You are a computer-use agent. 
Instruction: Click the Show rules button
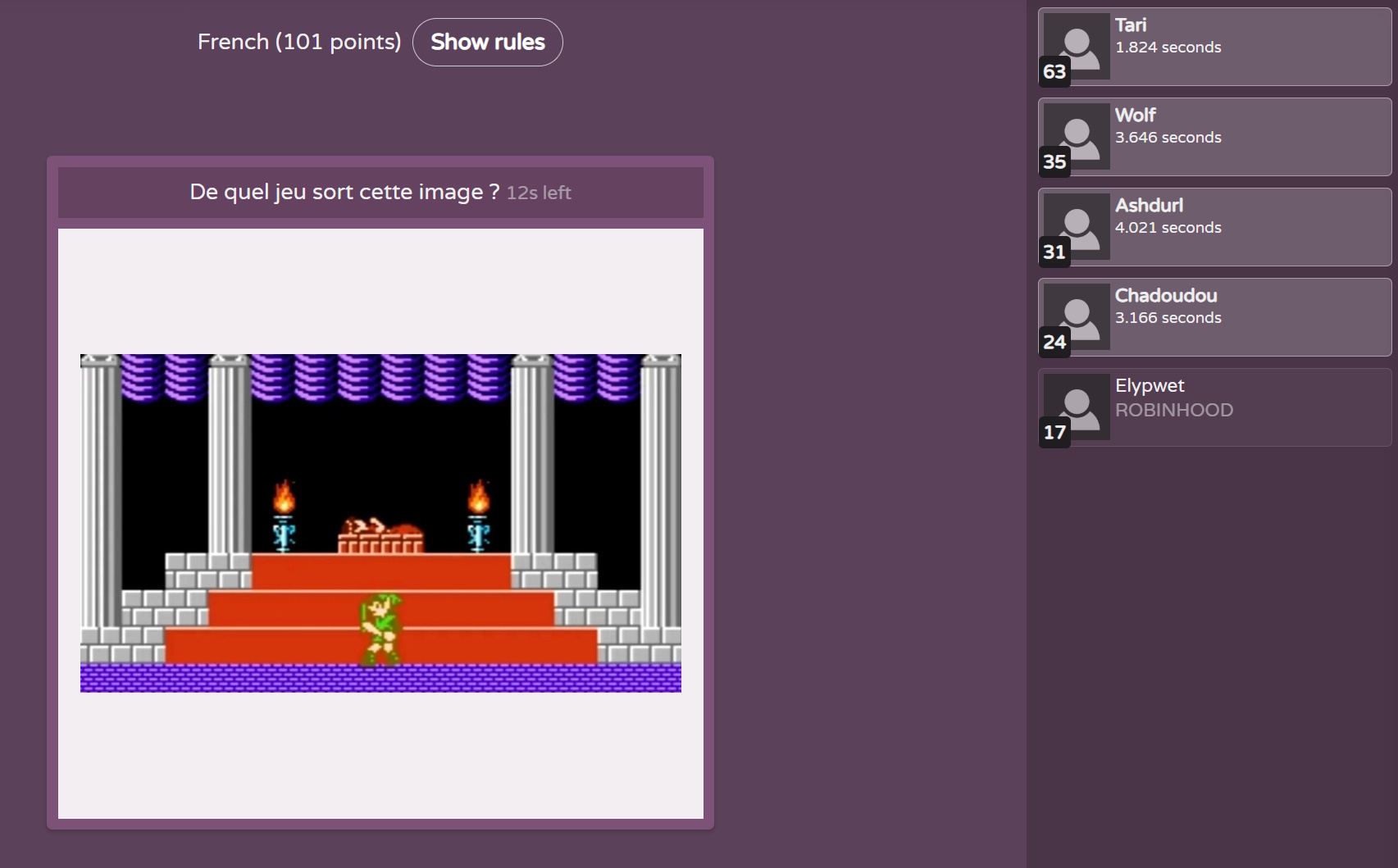(487, 42)
